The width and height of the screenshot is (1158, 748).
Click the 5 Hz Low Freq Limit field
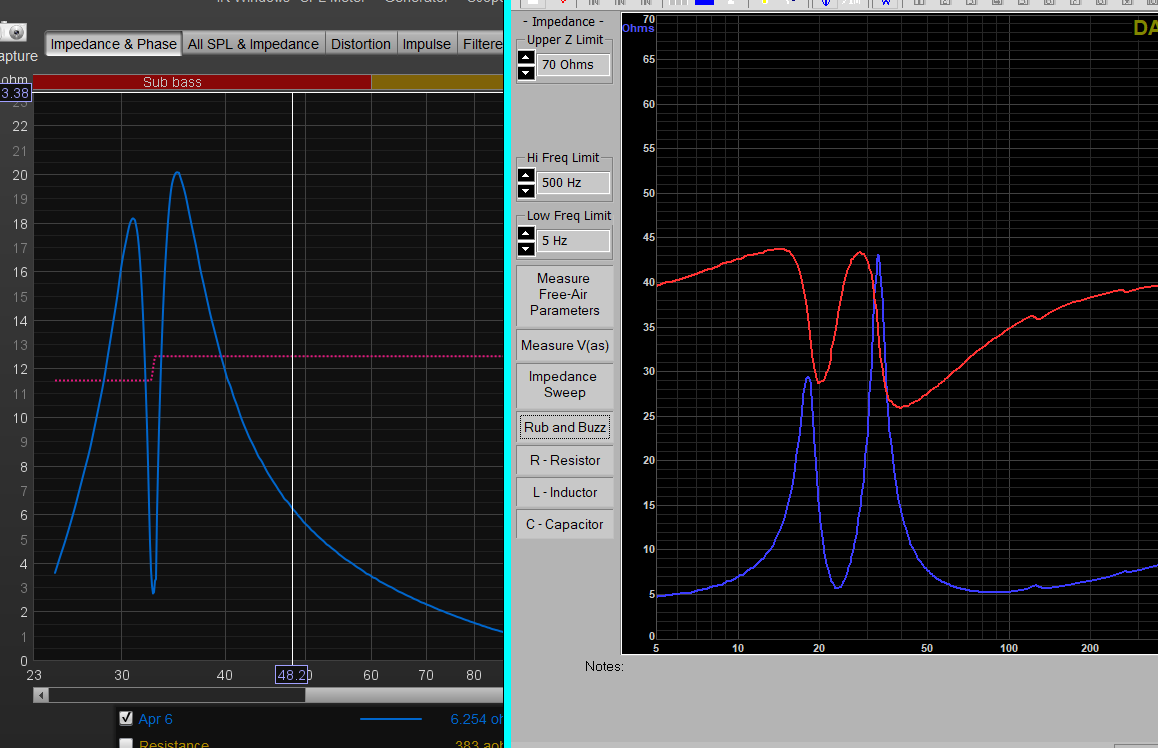[x=573, y=241]
